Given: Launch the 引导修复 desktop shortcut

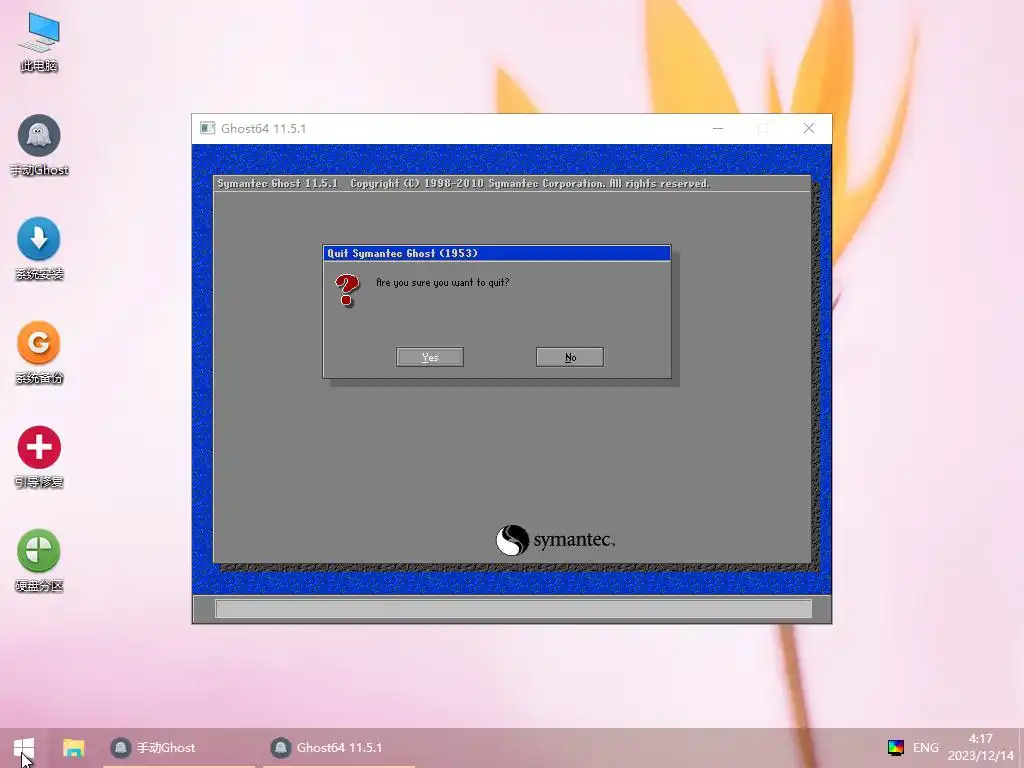Looking at the screenshot, I should [39, 457].
